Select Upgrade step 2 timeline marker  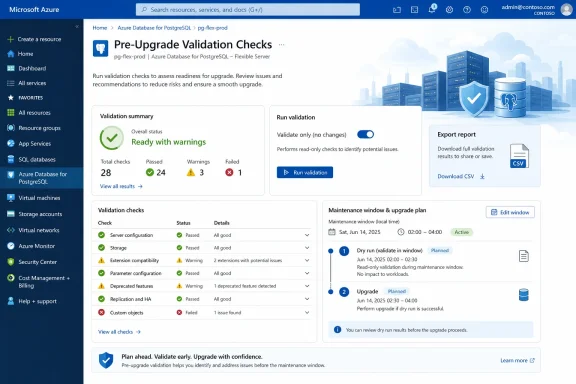point(344,292)
